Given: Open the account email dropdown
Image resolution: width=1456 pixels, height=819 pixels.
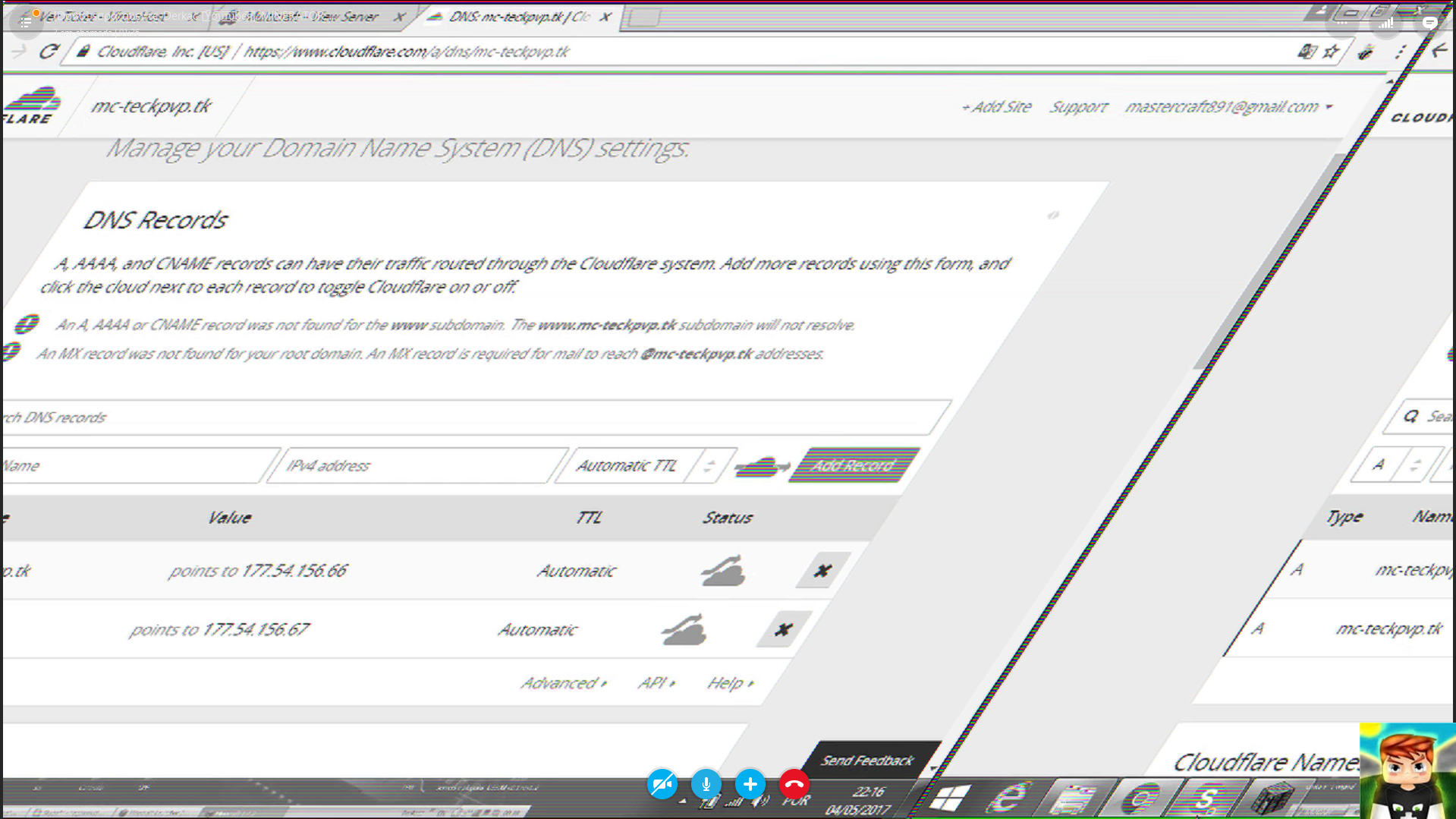Looking at the screenshot, I should click(1228, 107).
